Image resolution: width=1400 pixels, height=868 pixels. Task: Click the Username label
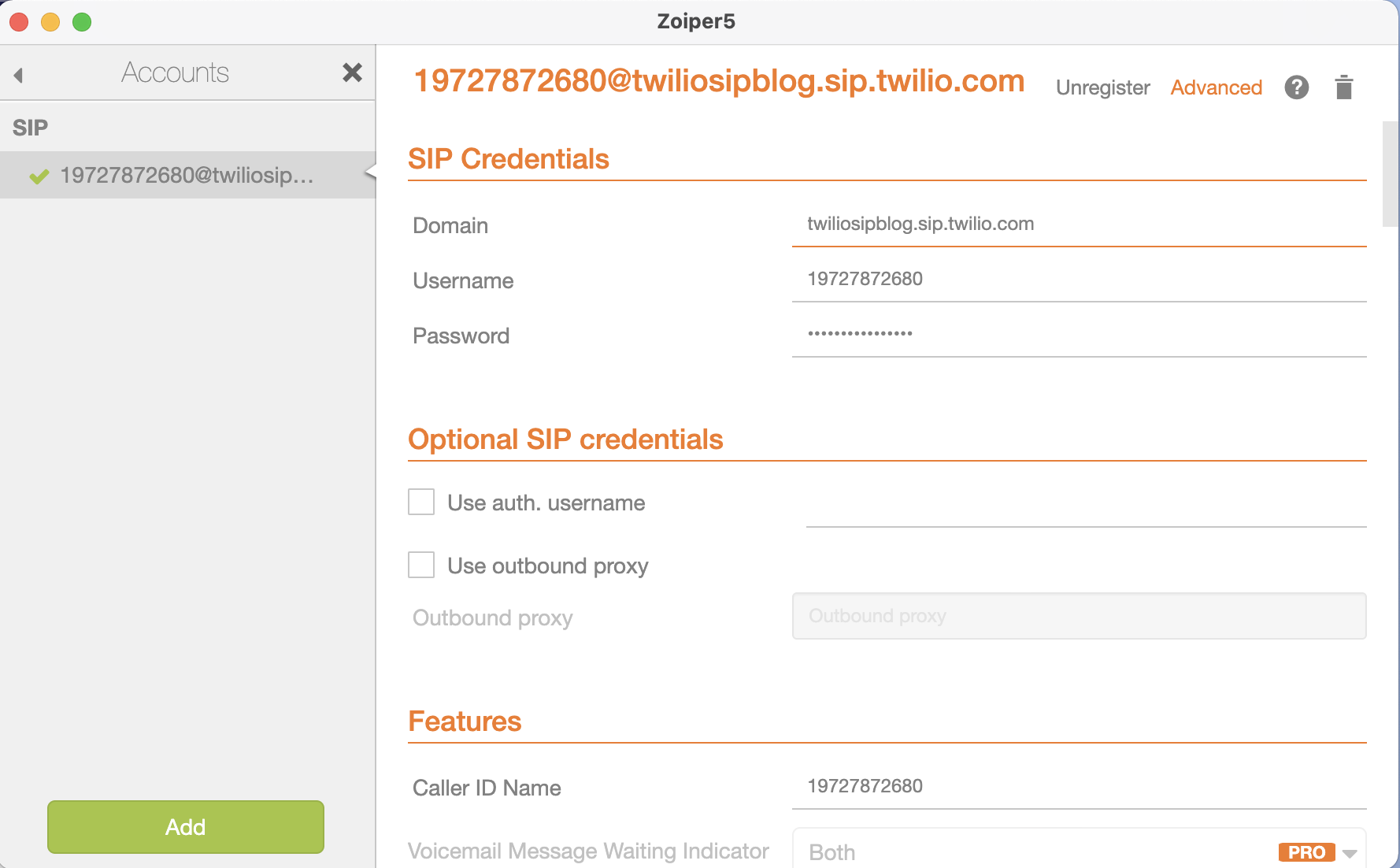463,281
